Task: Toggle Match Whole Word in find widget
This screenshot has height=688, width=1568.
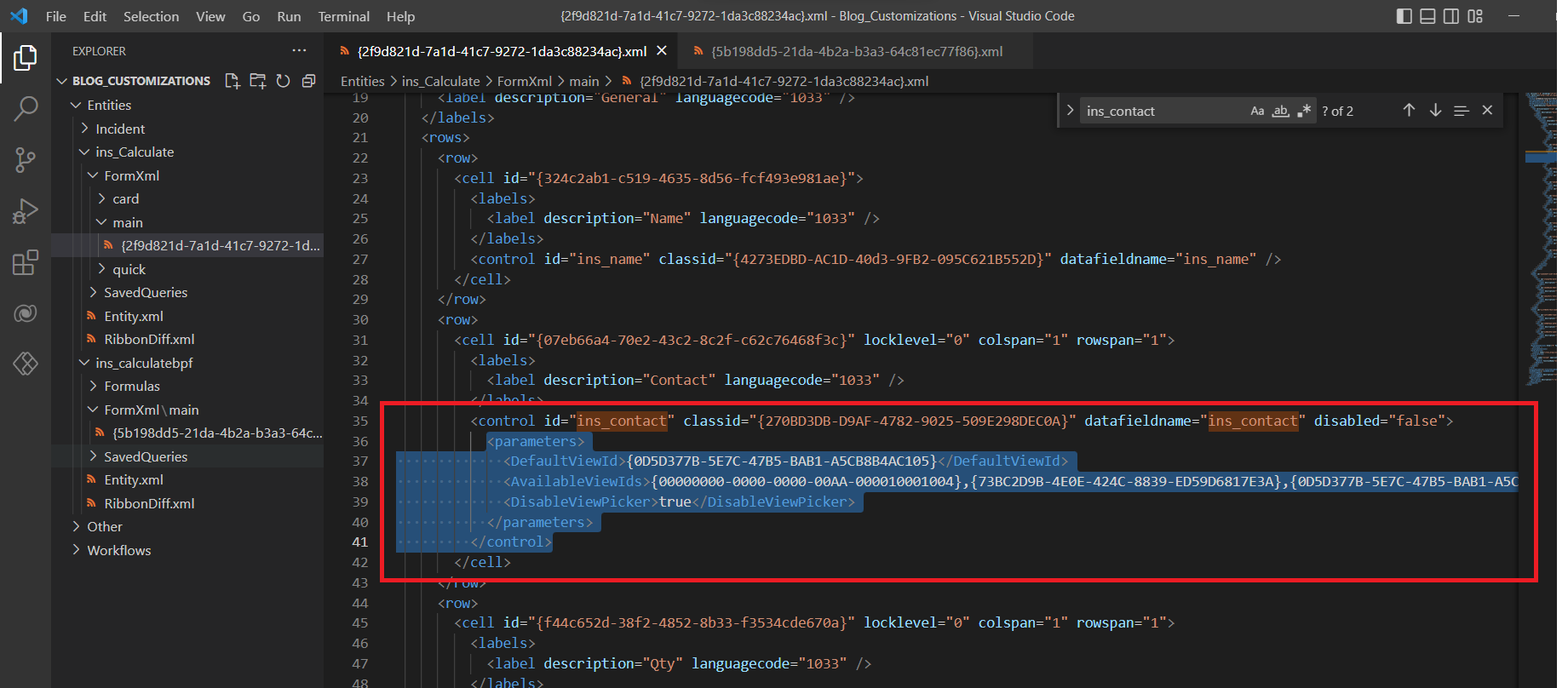Action: pos(1280,111)
